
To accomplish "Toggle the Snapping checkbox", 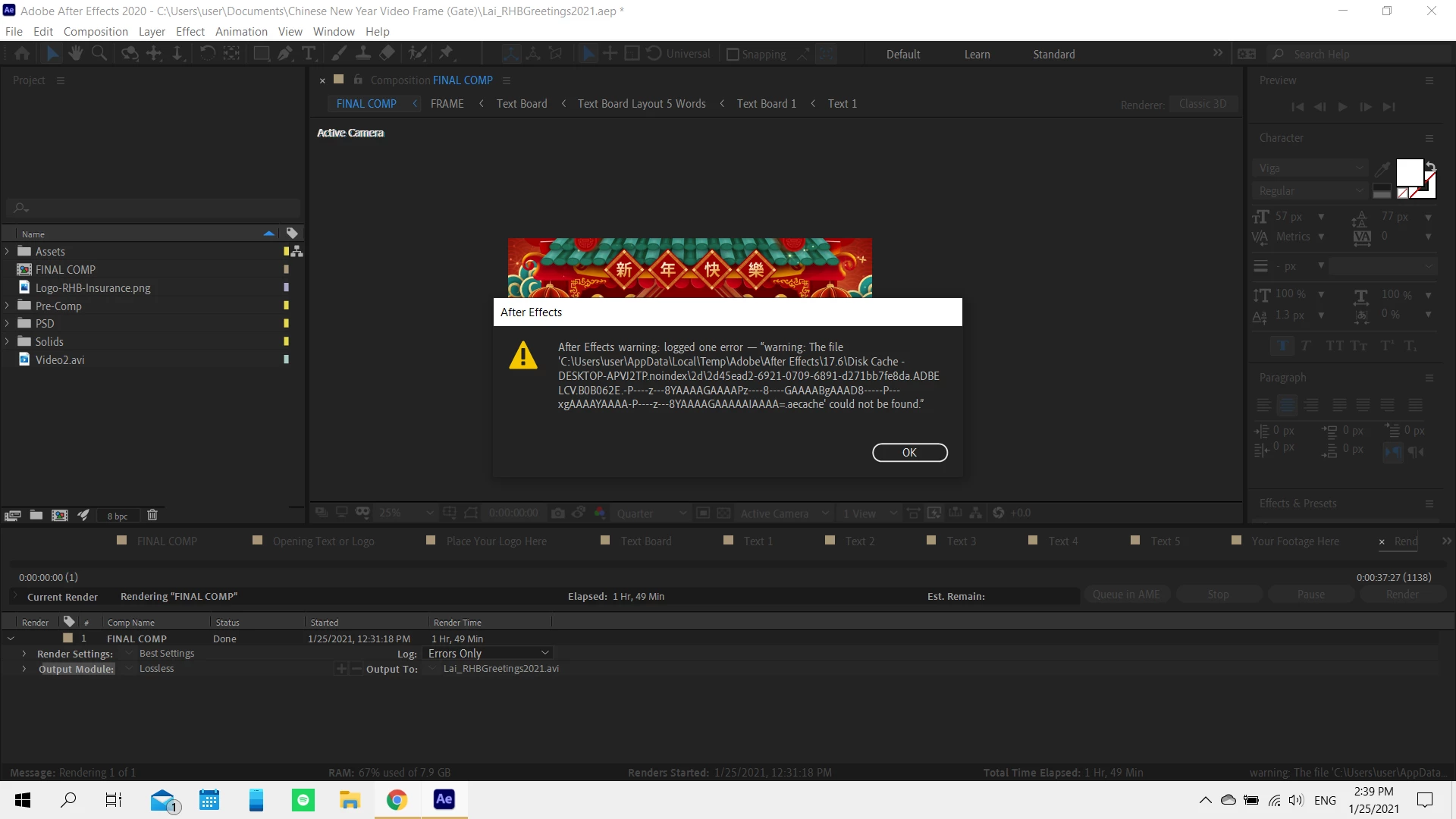I will [x=733, y=55].
